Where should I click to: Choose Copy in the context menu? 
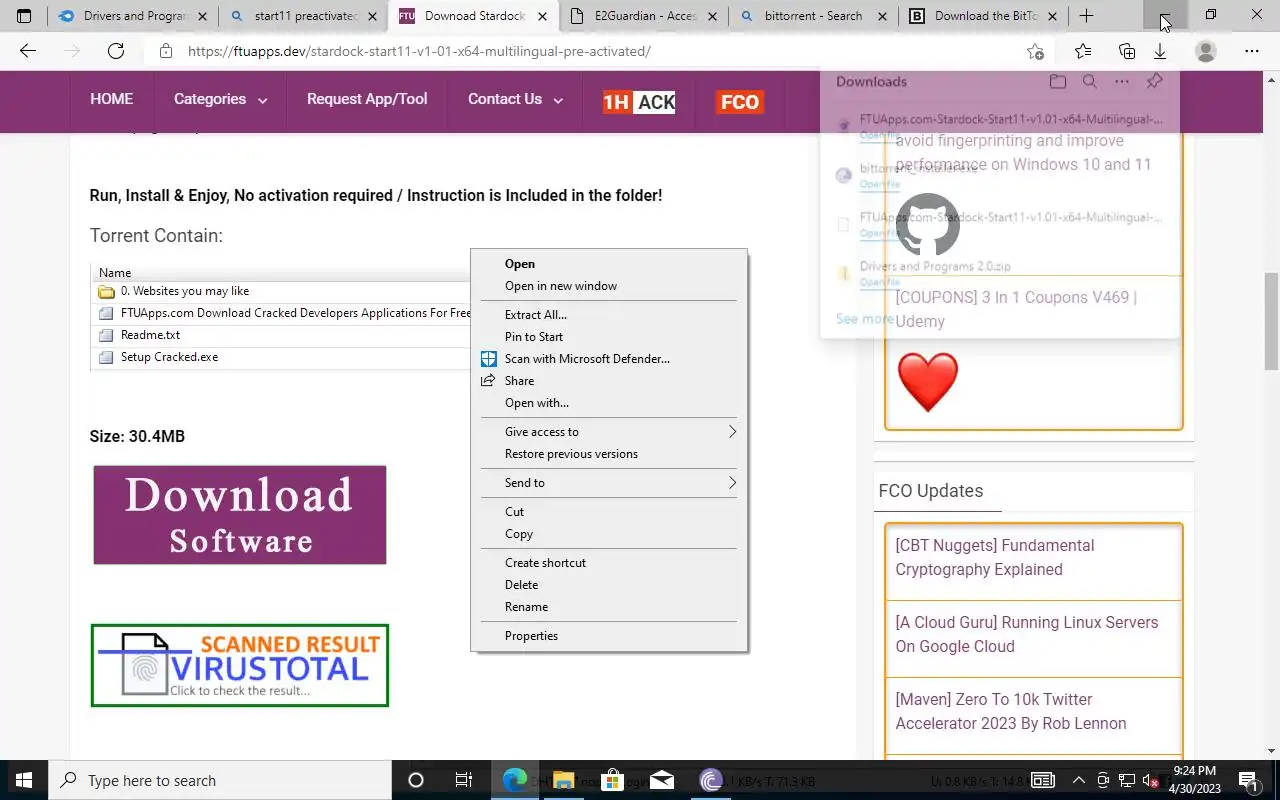tap(609, 534)
